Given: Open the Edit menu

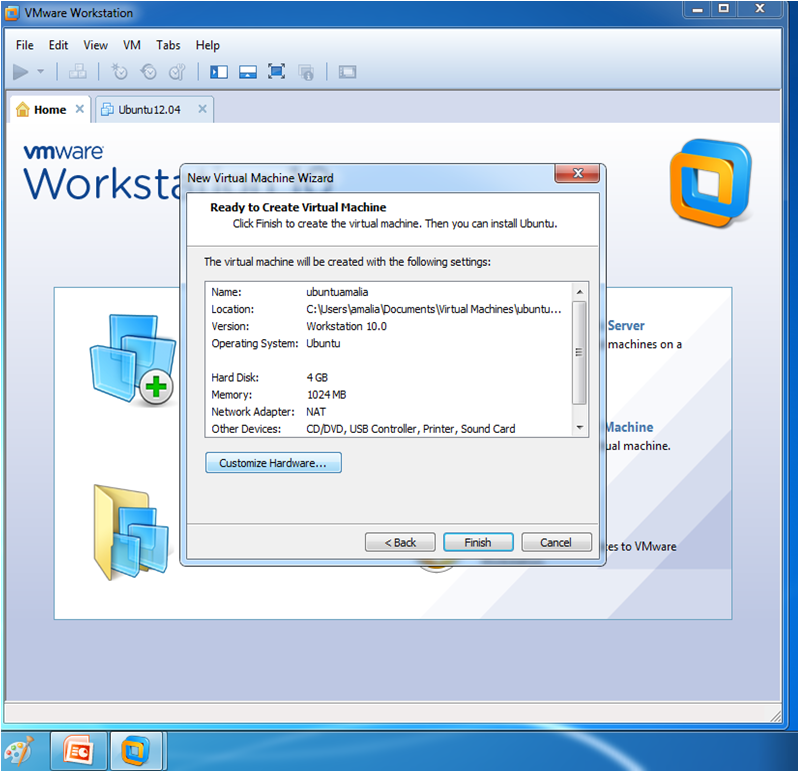Looking at the screenshot, I should (58, 45).
